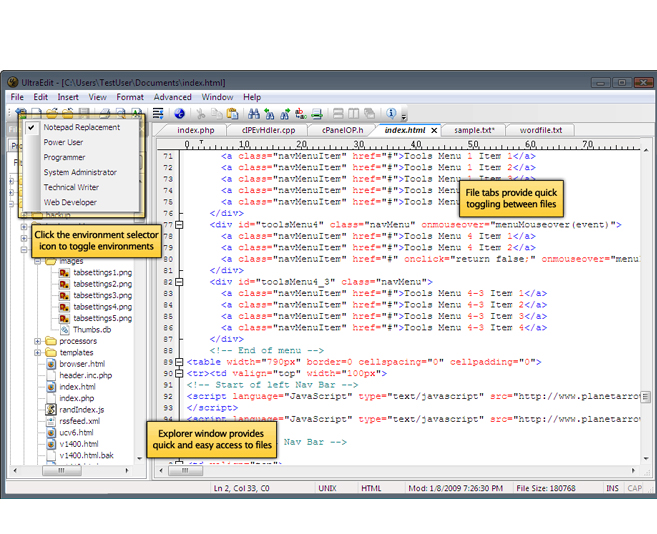
Task: Click the editor vertical scroll down arrow
Action: pos(646,459)
